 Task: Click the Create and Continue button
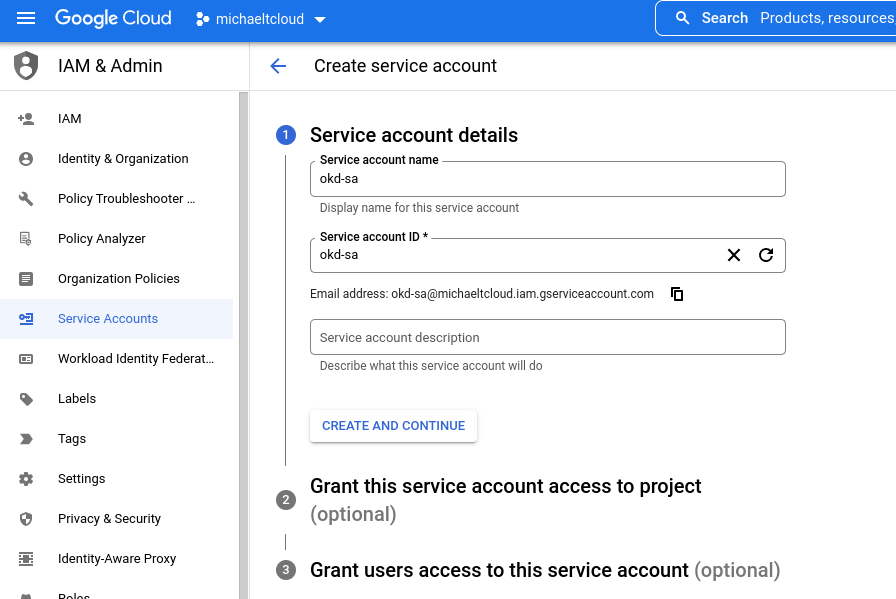393,426
